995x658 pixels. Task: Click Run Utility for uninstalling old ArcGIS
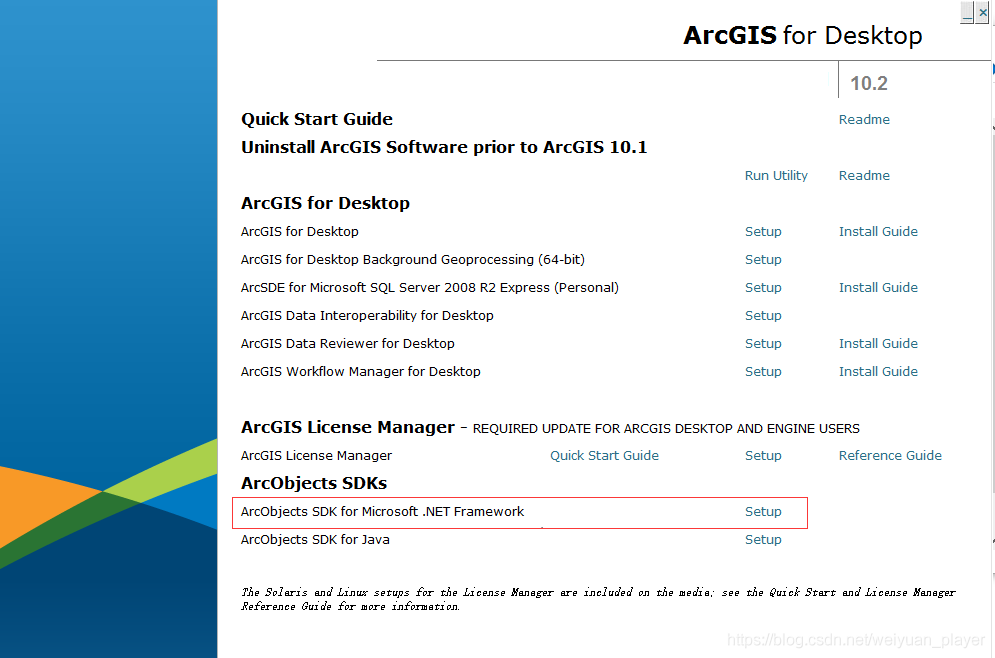coord(776,175)
